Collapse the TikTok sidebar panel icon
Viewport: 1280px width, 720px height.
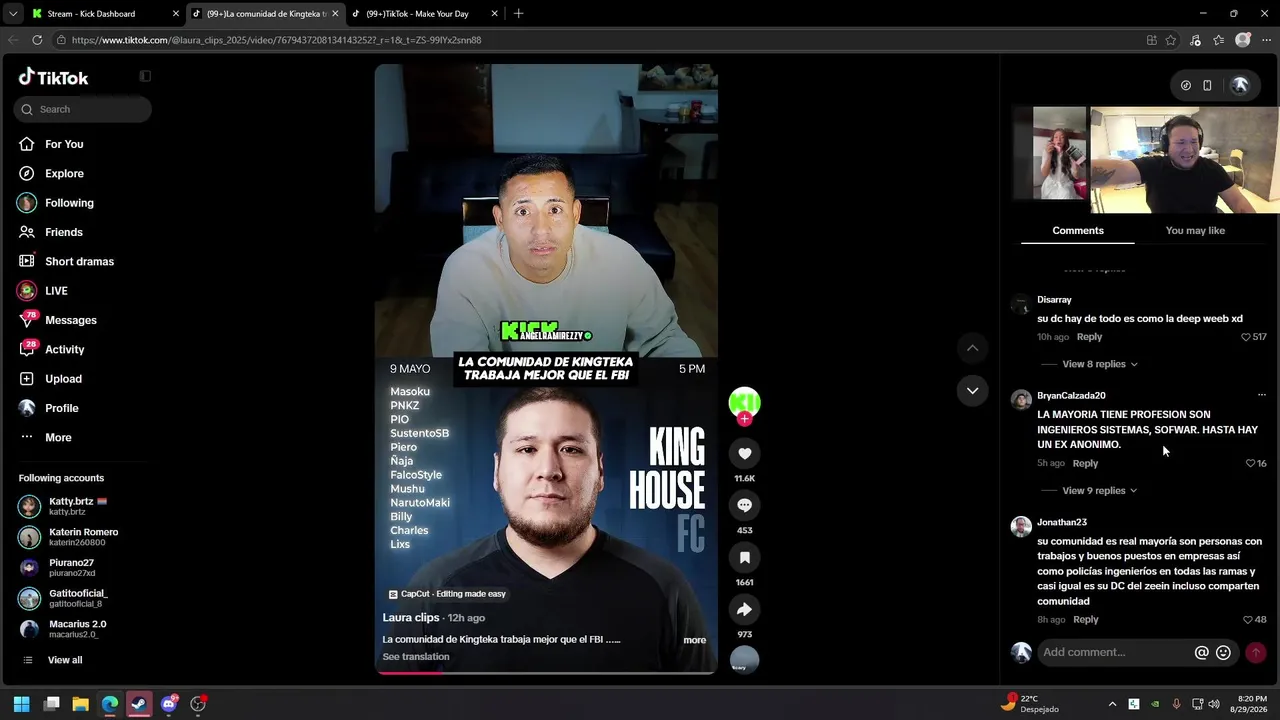pyautogui.click(x=145, y=76)
